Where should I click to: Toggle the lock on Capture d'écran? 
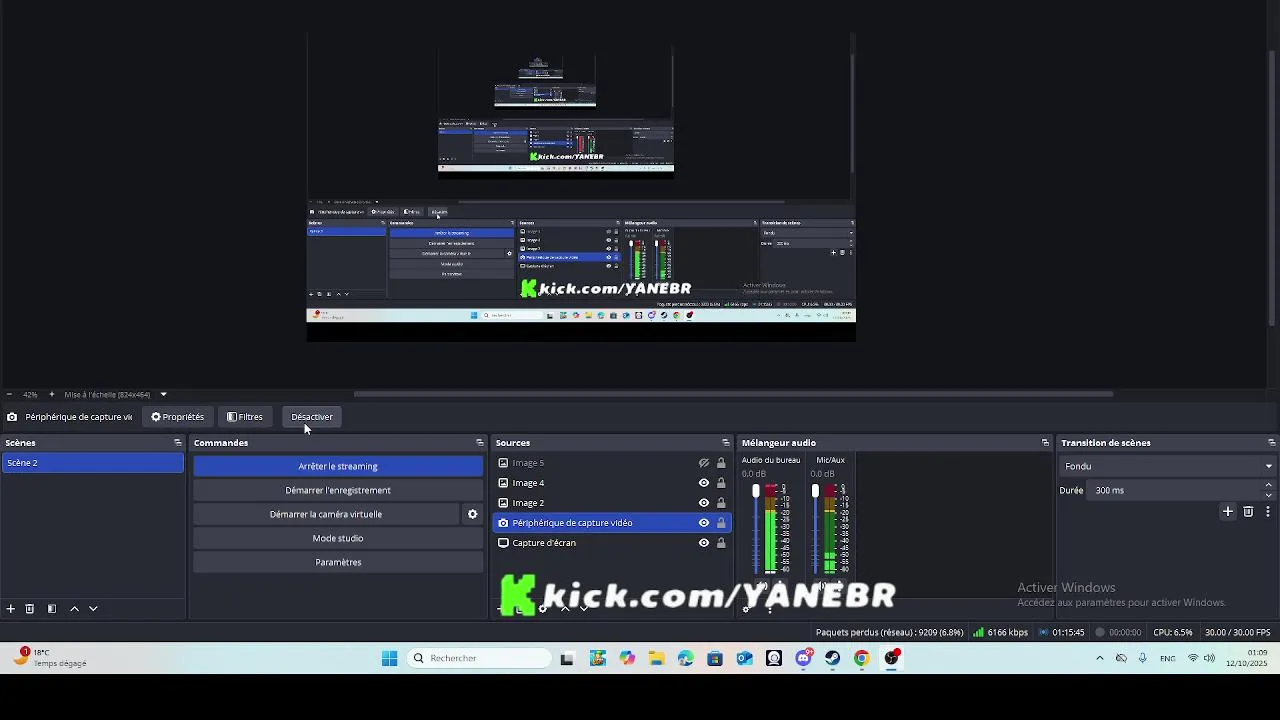coord(721,543)
